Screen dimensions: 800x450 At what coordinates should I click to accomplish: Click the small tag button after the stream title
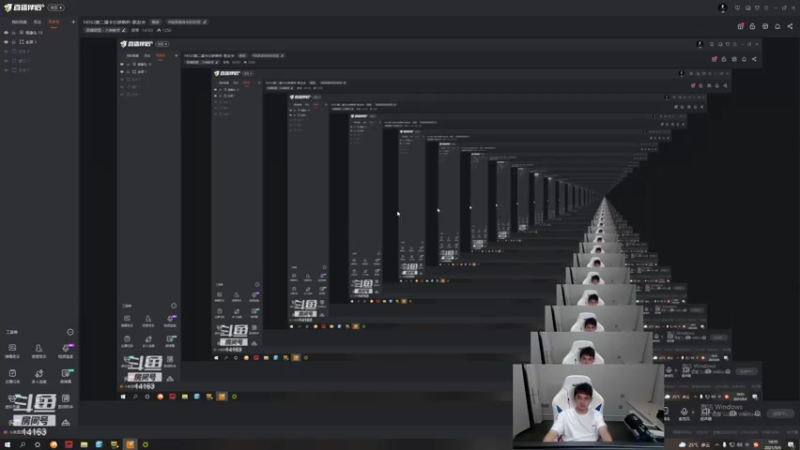(x=155, y=22)
